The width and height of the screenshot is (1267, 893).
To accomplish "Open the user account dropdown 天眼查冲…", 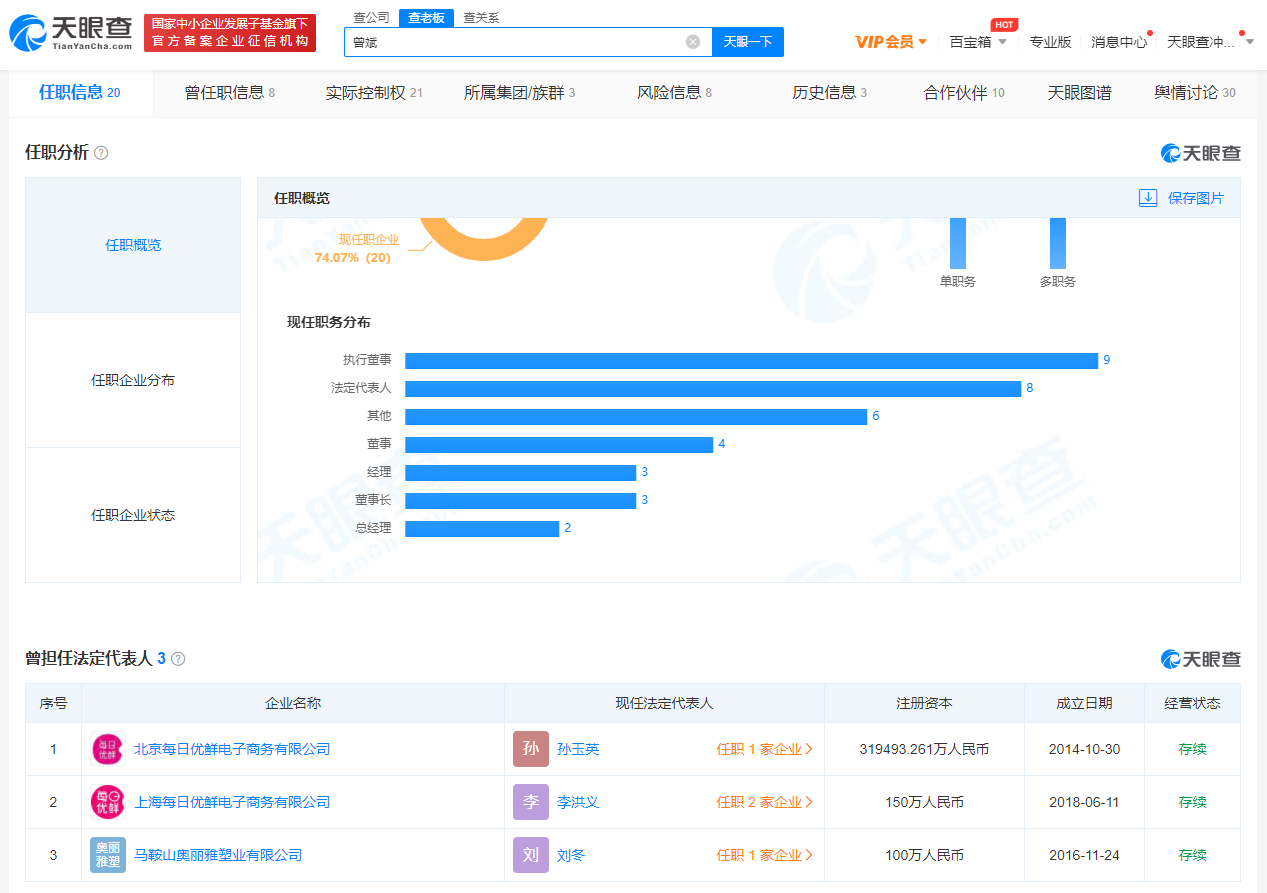I will [x=1212, y=42].
